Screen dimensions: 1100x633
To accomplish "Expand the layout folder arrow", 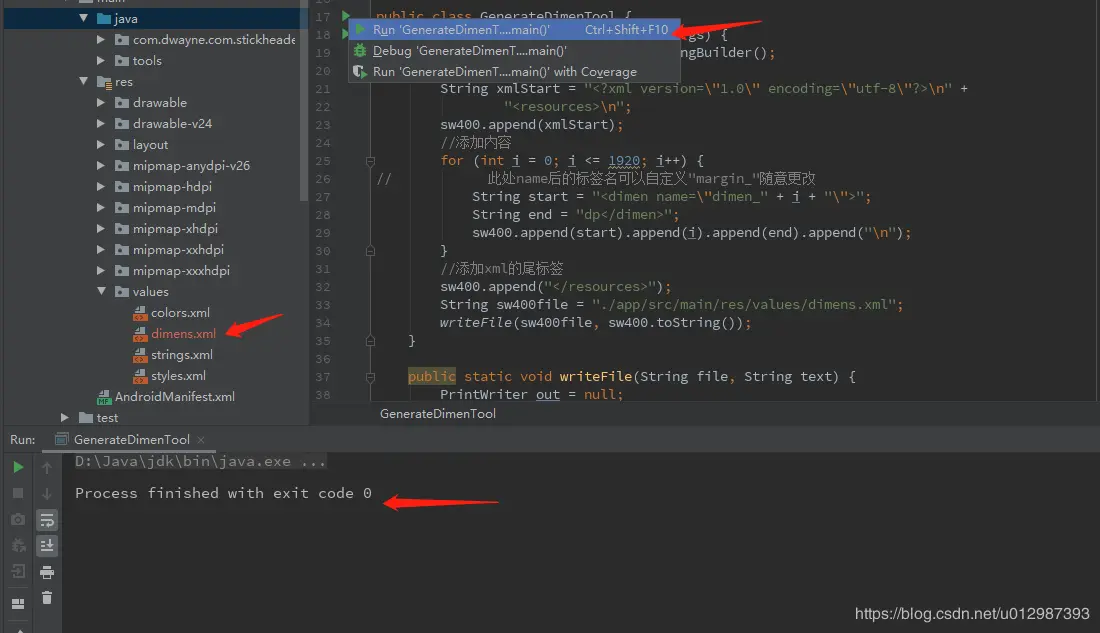I will [101, 145].
